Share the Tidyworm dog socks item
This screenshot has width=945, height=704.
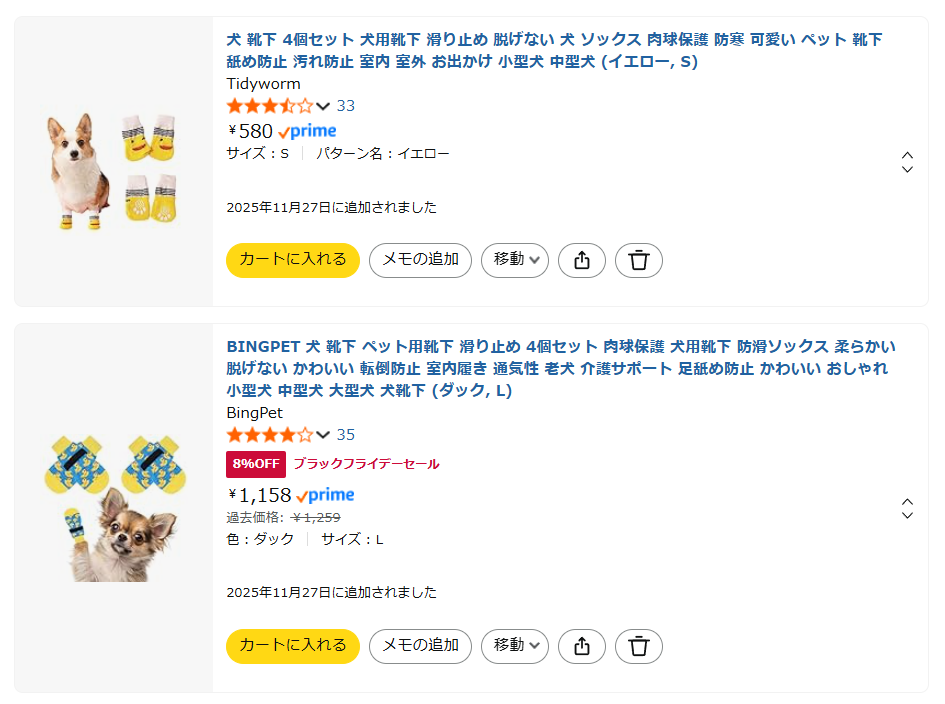click(582, 261)
